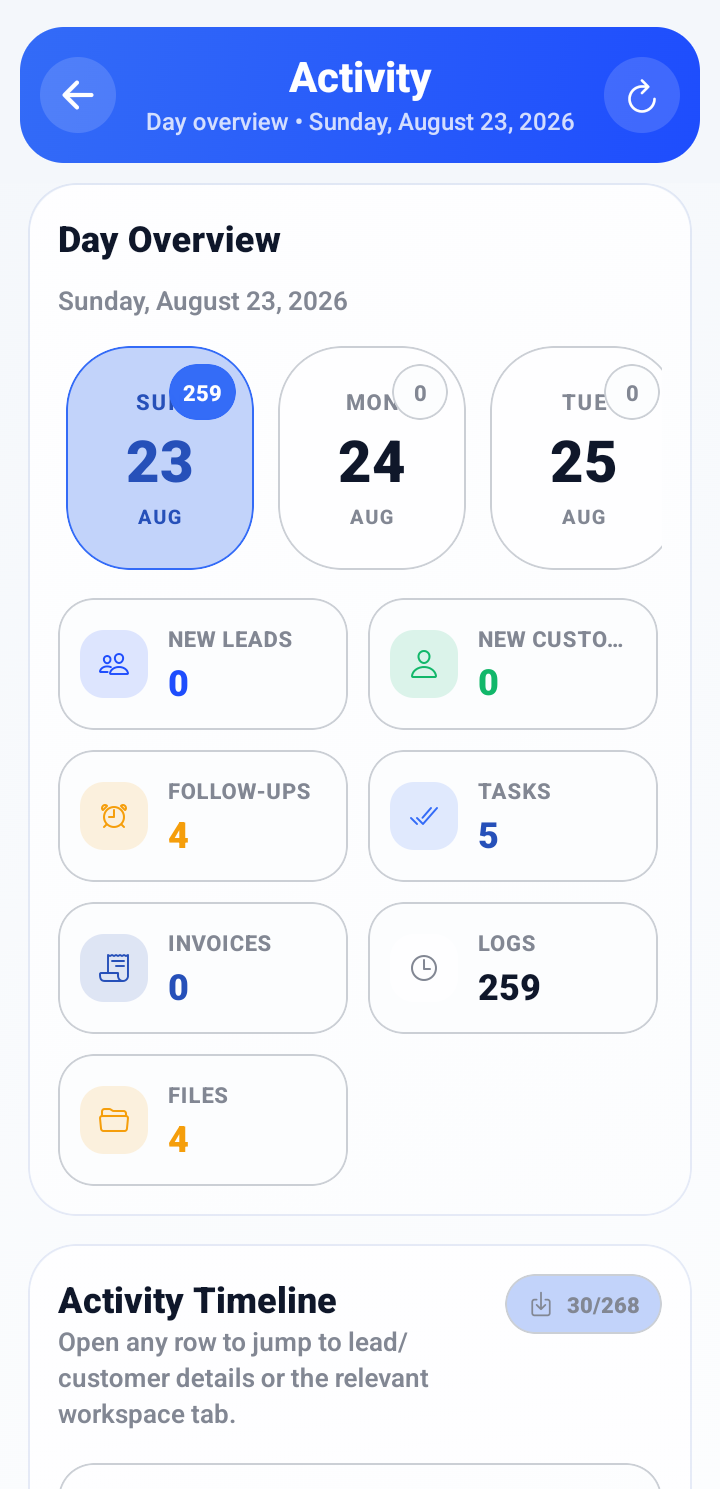
Task: Tap the Files folder icon
Action: coord(114,1120)
